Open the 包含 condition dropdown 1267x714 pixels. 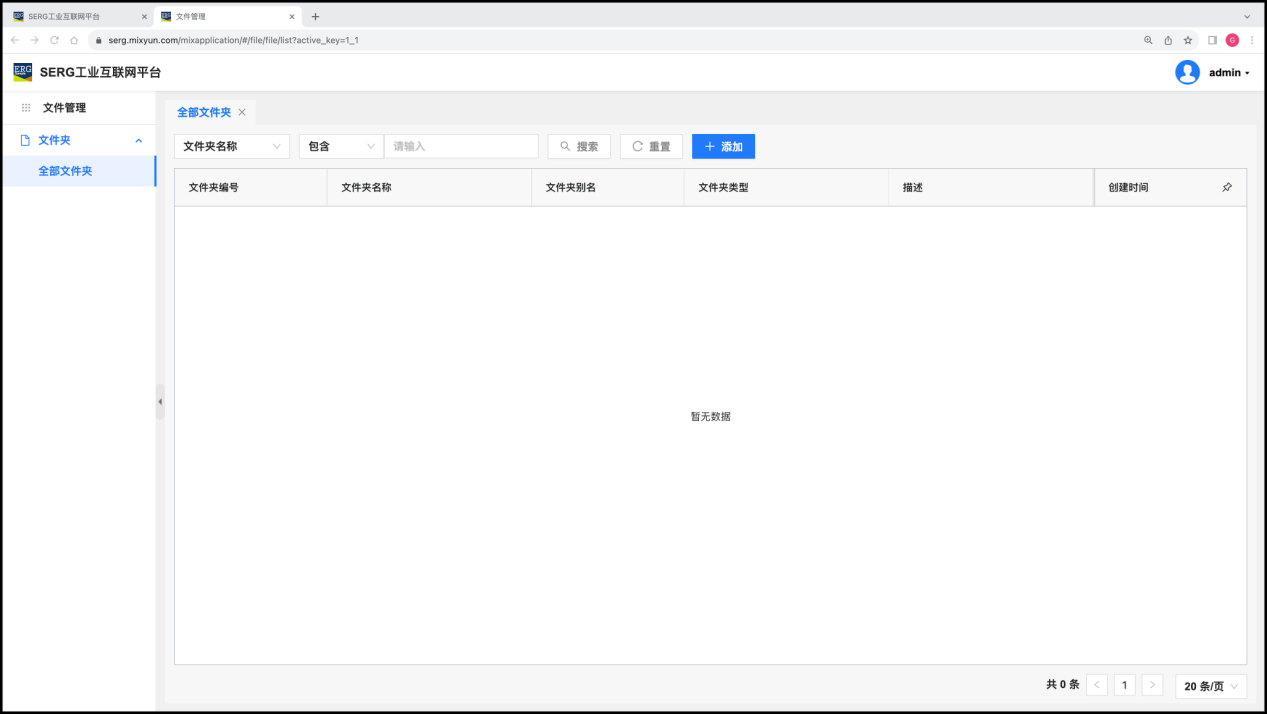coord(341,146)
